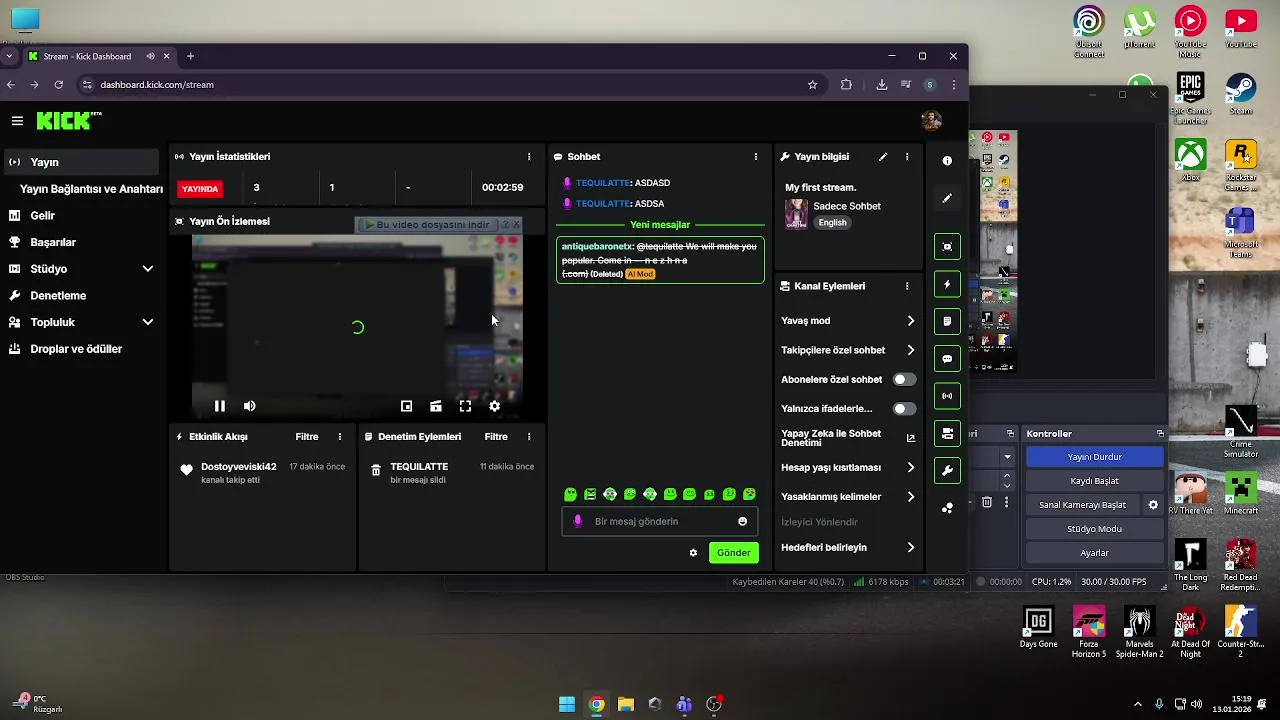The image size is (1280, 720).
Task: Expand Topluluk sidebar section
Action: 148,322
